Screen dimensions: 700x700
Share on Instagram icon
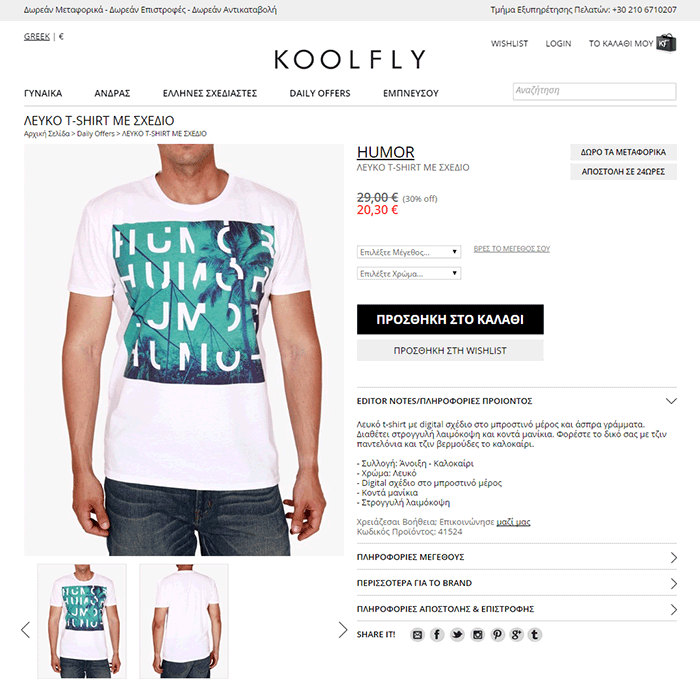tap(477, 634)
